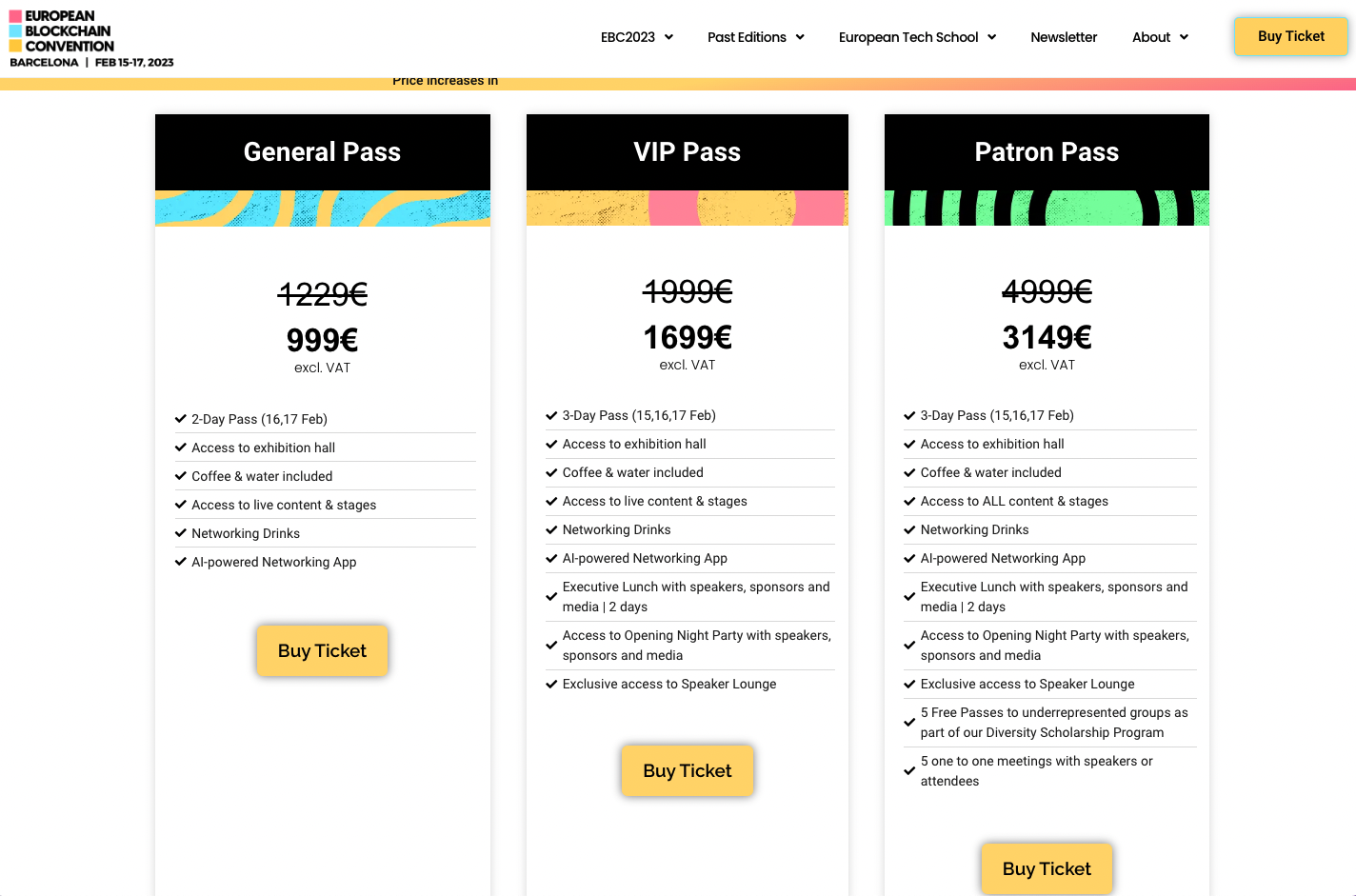Screen dimensions: 1356x896
Task: Click the checkmark beside "2-Day Pass (16,17 Feb)"
Action: pos(180,419)
